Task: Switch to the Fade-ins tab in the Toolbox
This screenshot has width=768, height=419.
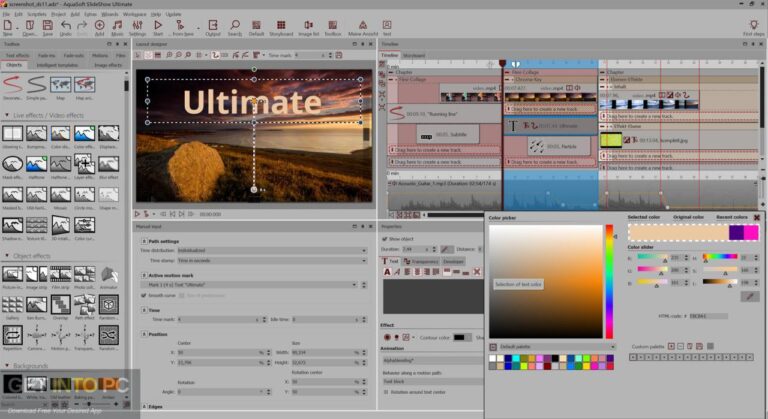Action: pos(47,55)
